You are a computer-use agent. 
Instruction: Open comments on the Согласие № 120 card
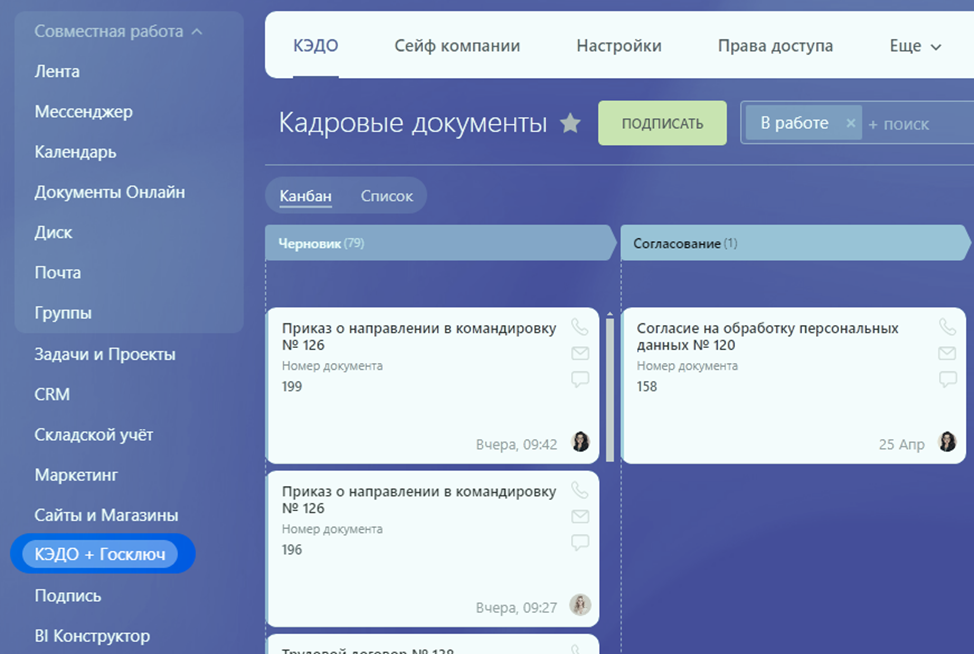click(x=948, y=379)
